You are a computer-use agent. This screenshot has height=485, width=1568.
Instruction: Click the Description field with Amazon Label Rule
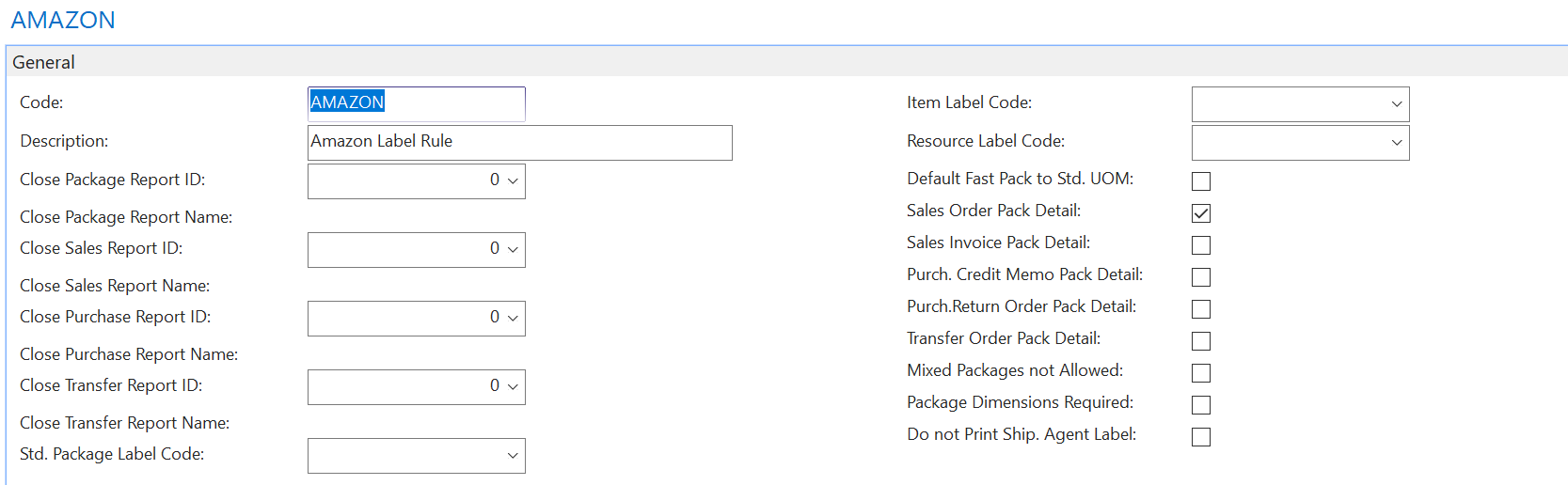pyautogui.click(x=519, y=142)
